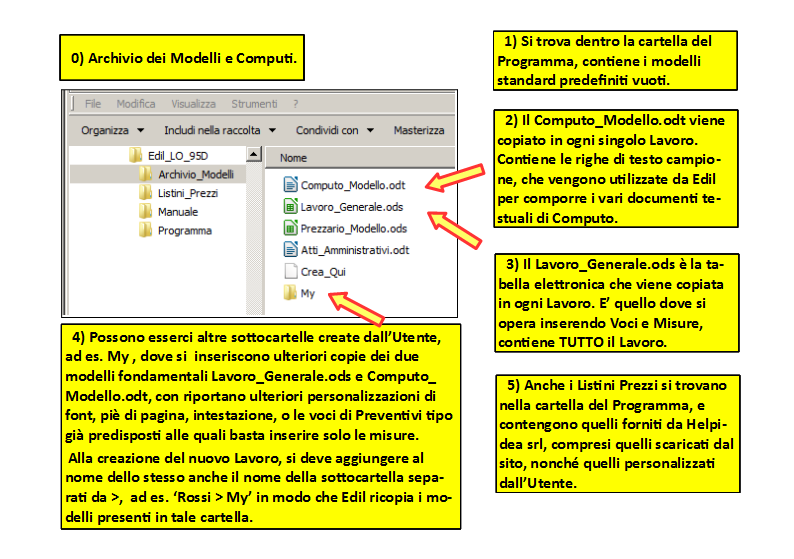
Task: Select the Atti_Amministrativi.odt document icon
Action: tap(291, 249)
